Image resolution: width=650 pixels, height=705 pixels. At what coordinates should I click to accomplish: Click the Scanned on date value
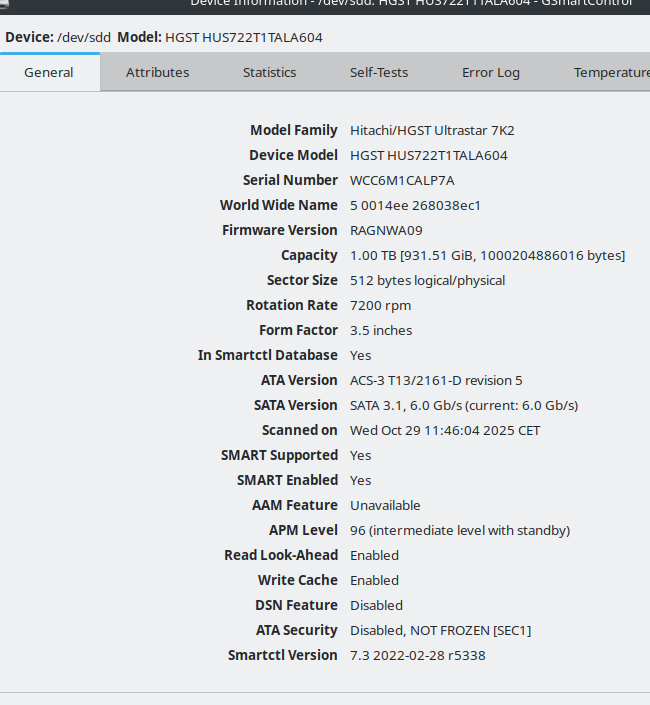[445, 430]
